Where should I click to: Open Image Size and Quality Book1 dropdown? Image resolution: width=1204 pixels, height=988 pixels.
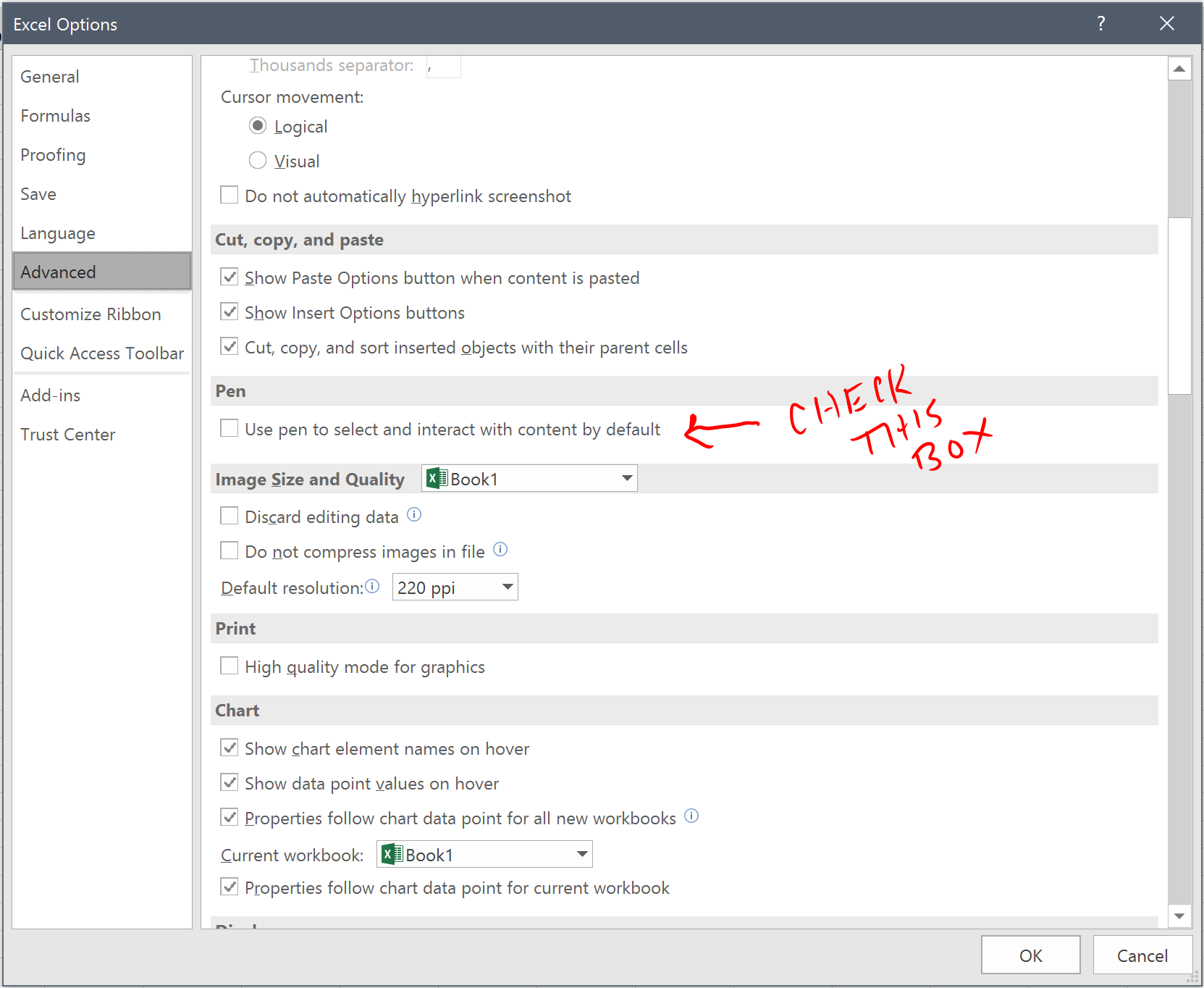529,479
